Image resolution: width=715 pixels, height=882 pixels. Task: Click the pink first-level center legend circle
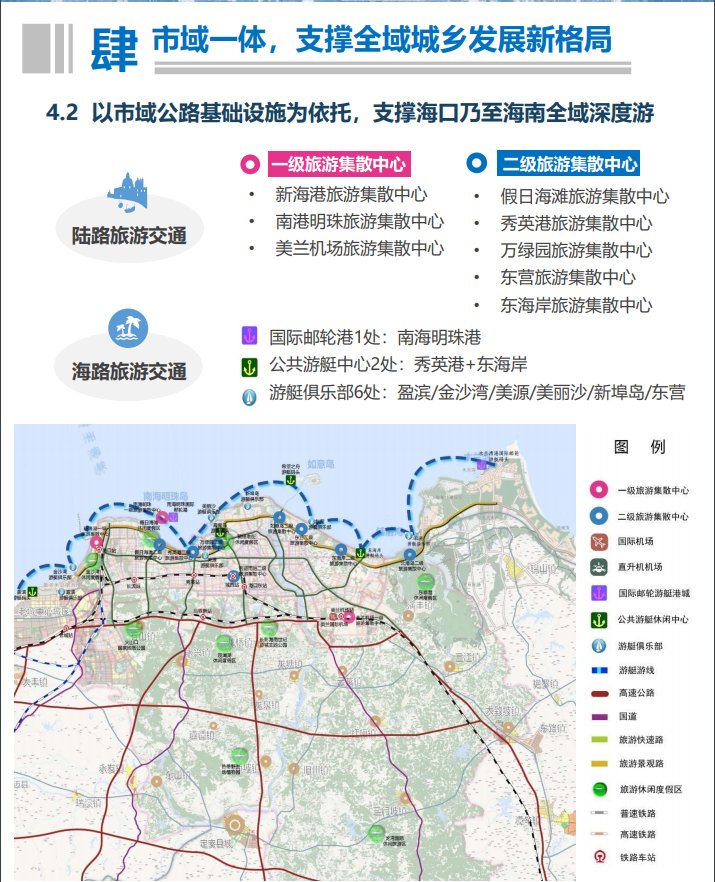599,490
